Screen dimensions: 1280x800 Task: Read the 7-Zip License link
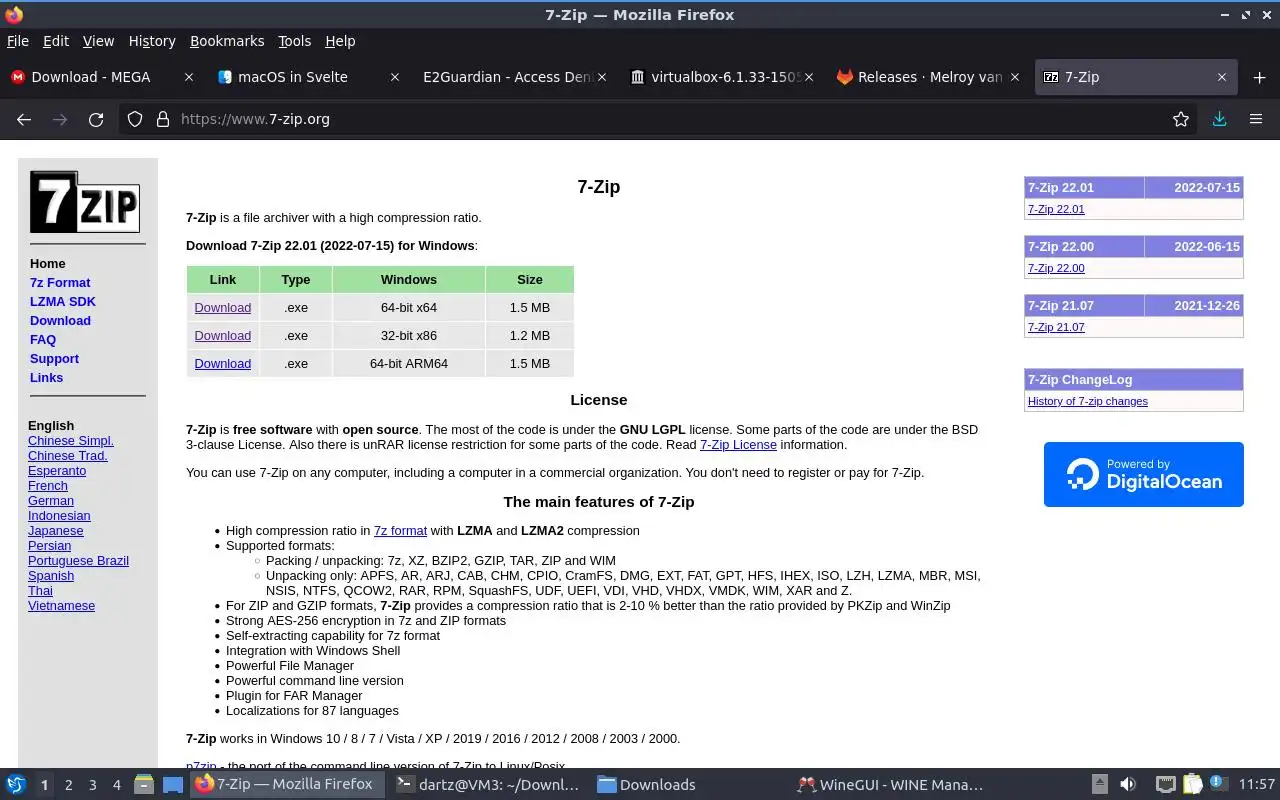coord(738,445)
